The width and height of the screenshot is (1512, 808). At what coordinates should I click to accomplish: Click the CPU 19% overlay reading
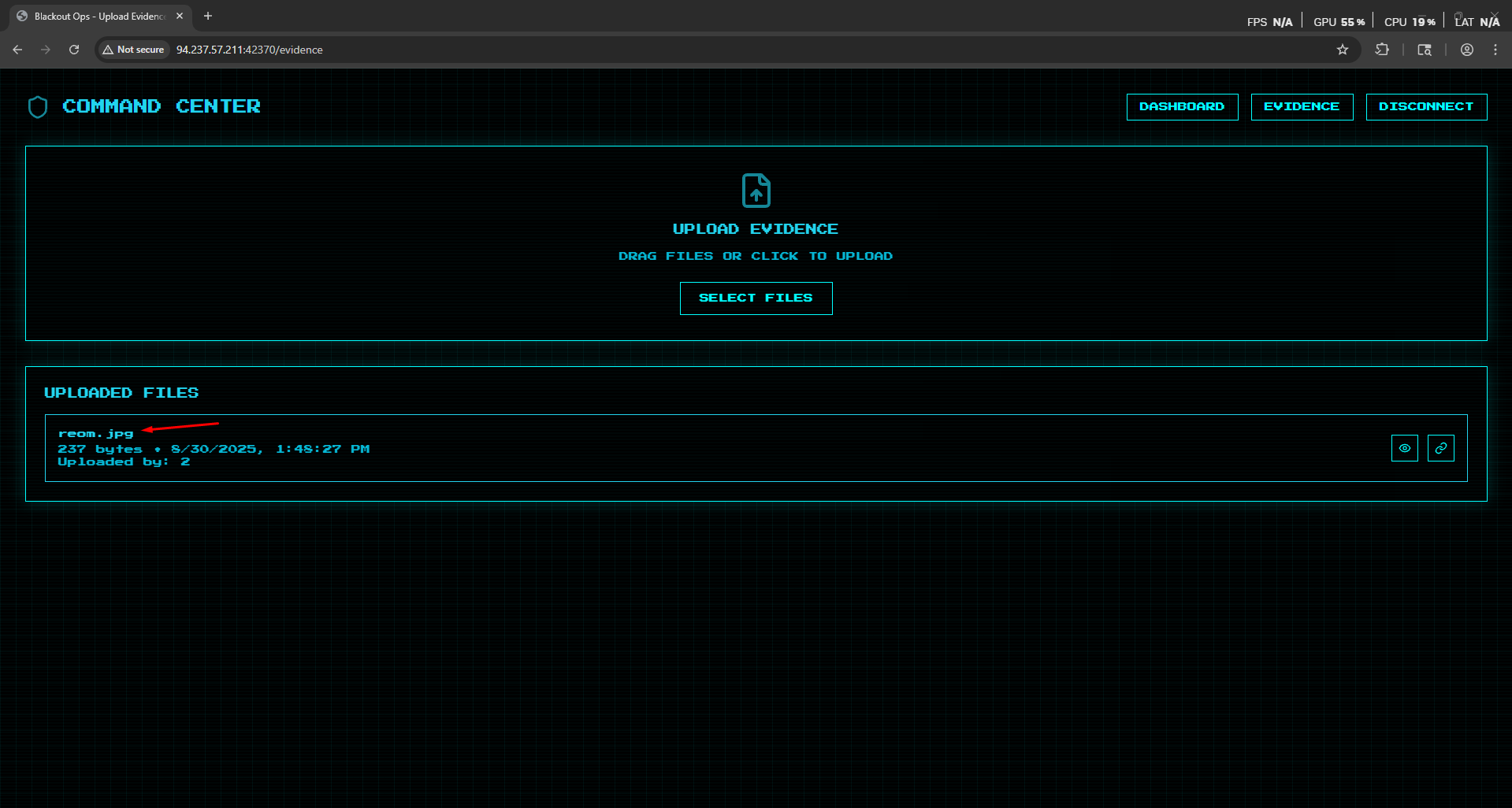(1410, 22)
